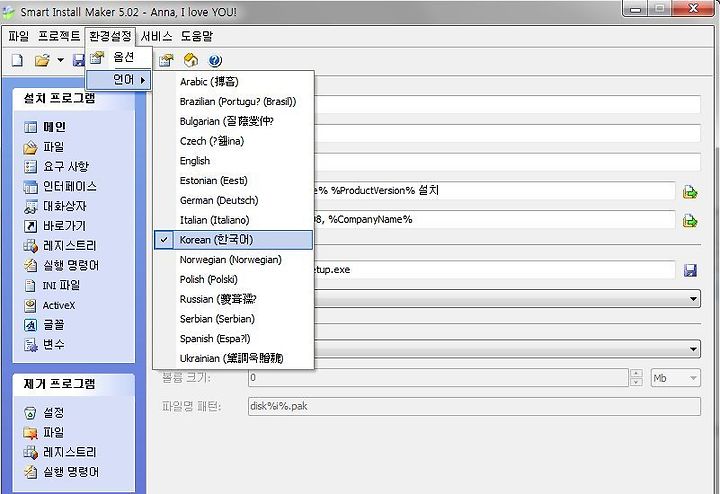Image resolution: width=720 pixels, height=494 pixels.
Task: Open 파일 under 제거 프로그램
Action: click(44, 432)
